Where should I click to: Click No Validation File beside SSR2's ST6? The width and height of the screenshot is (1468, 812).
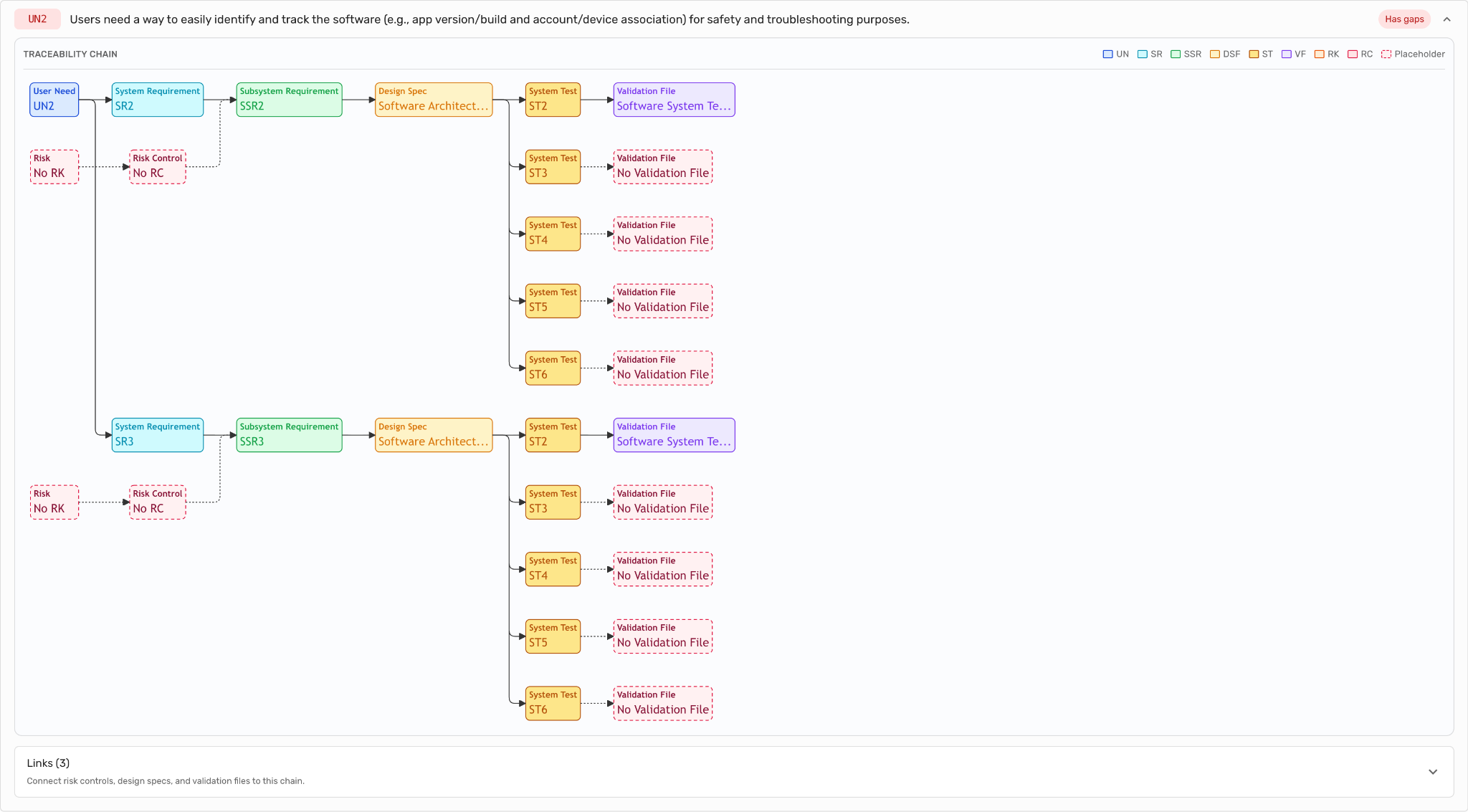(x=663, y=368)
